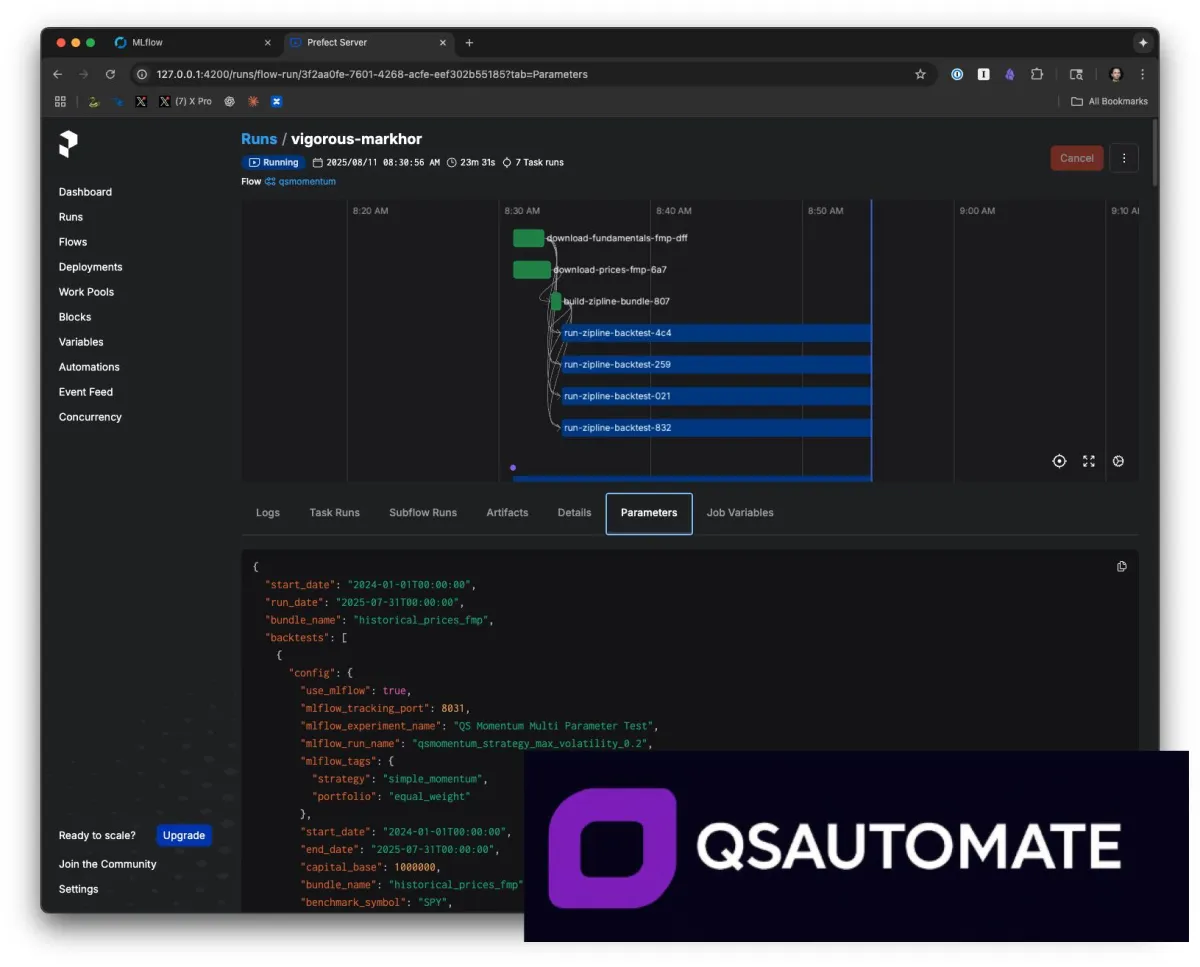Click the tab search icon in toolbar
Image resolution: width=1200 pixels, height=967 pixels.
pyautogui.click(x=1076, y=74)
